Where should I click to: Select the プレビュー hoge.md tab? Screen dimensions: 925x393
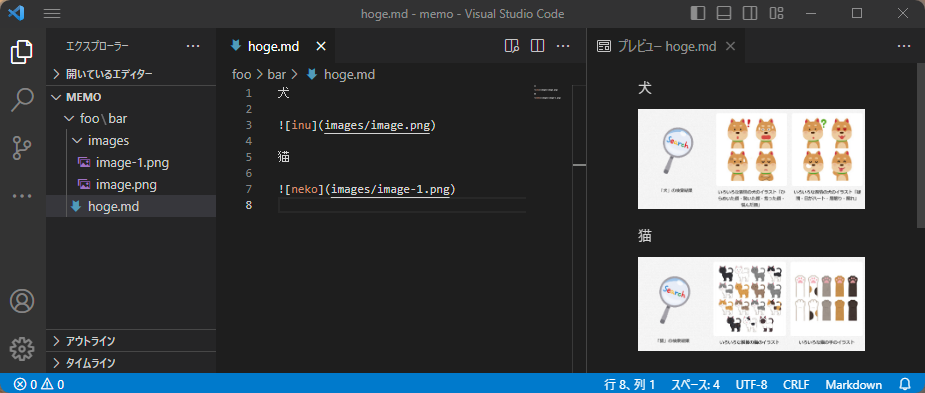pos(667,46)
